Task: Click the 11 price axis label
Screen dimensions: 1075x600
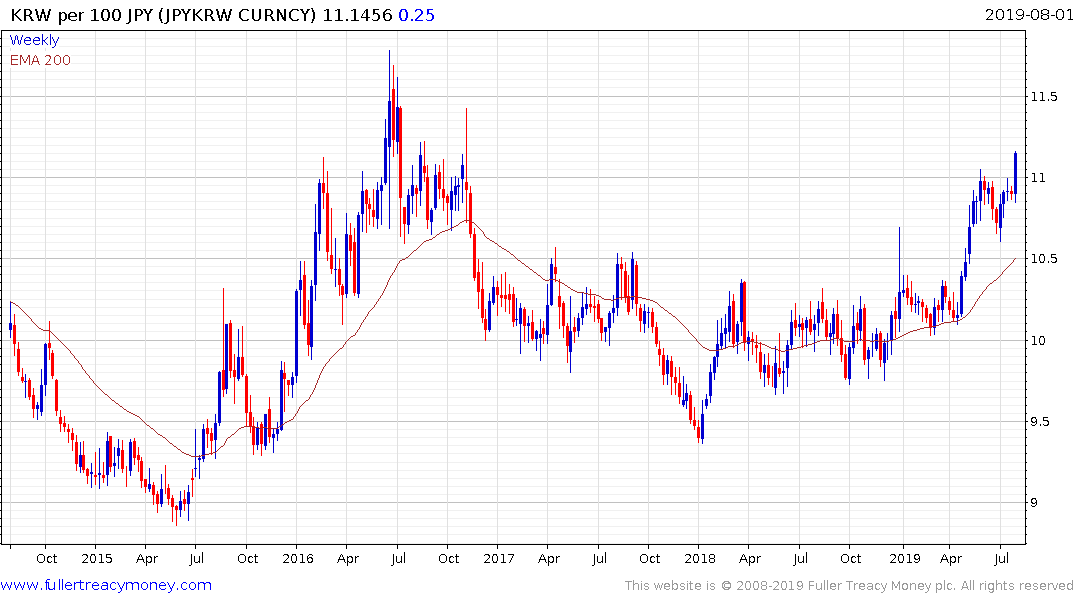Action: pos(1037,178)
